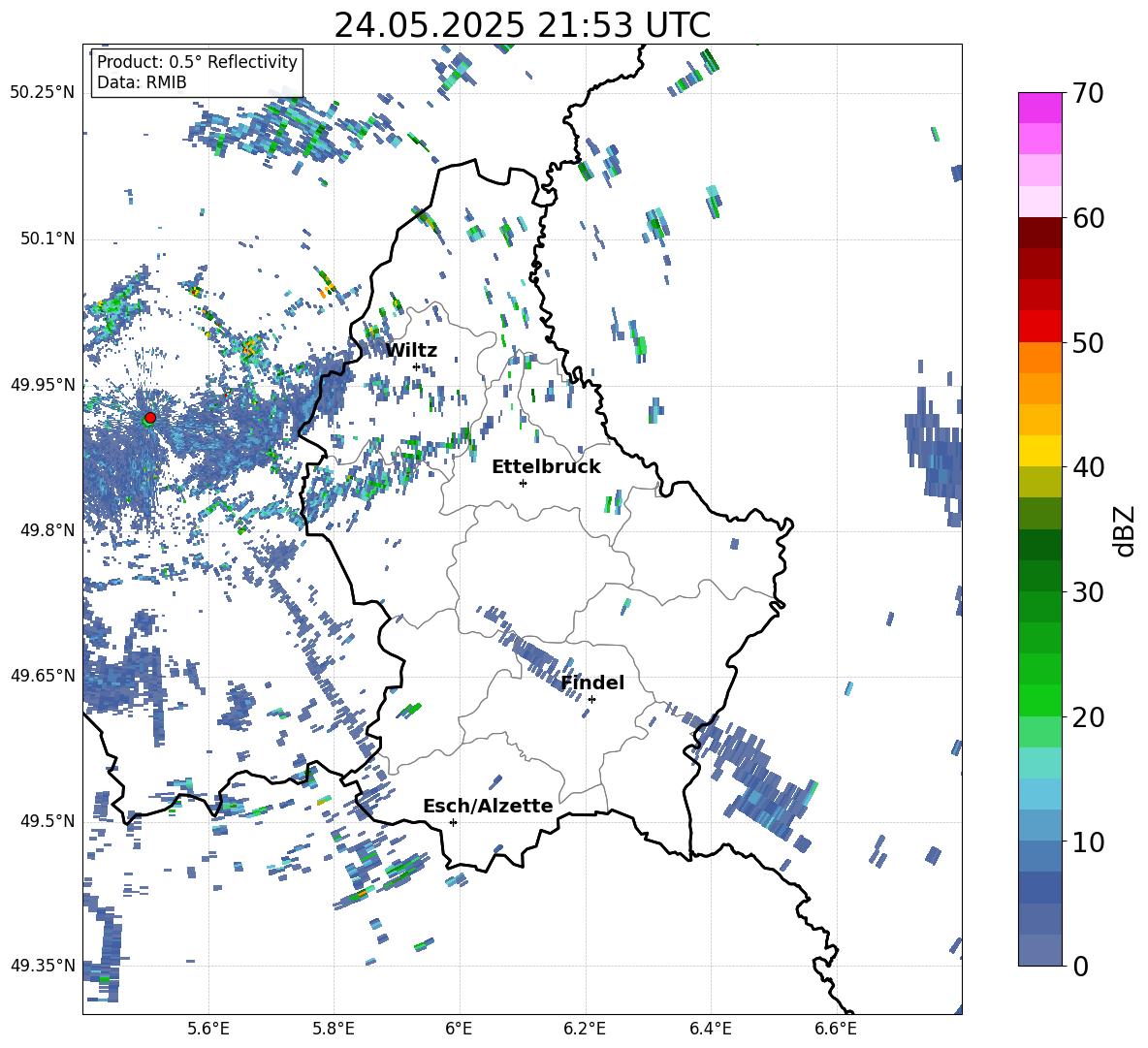The image size is (1148, 1048).
Task: Click the 49.65°N latitude label
Action: [43, 676]
